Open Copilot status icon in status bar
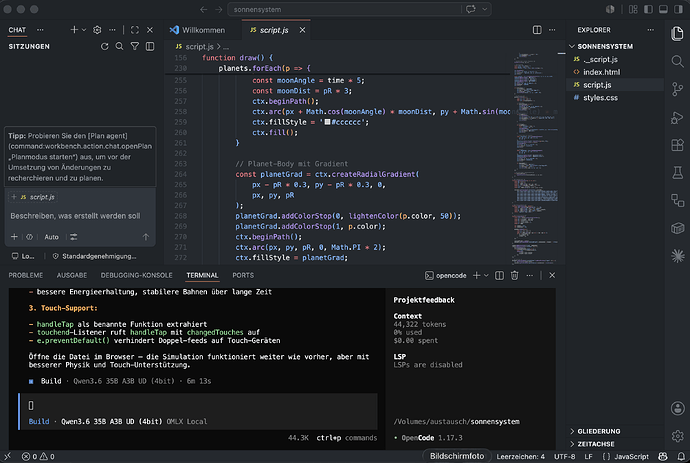690x463 pixels. click(x=663, y=456)
